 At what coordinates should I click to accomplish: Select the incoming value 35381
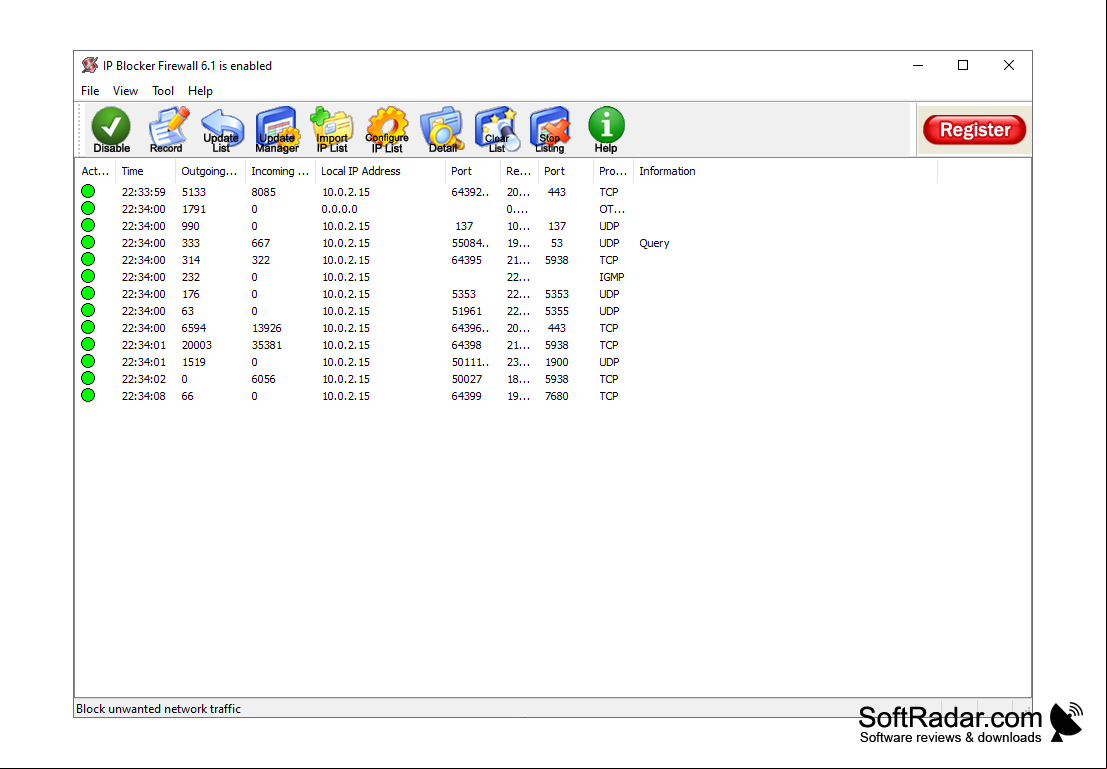coord(266,345)
